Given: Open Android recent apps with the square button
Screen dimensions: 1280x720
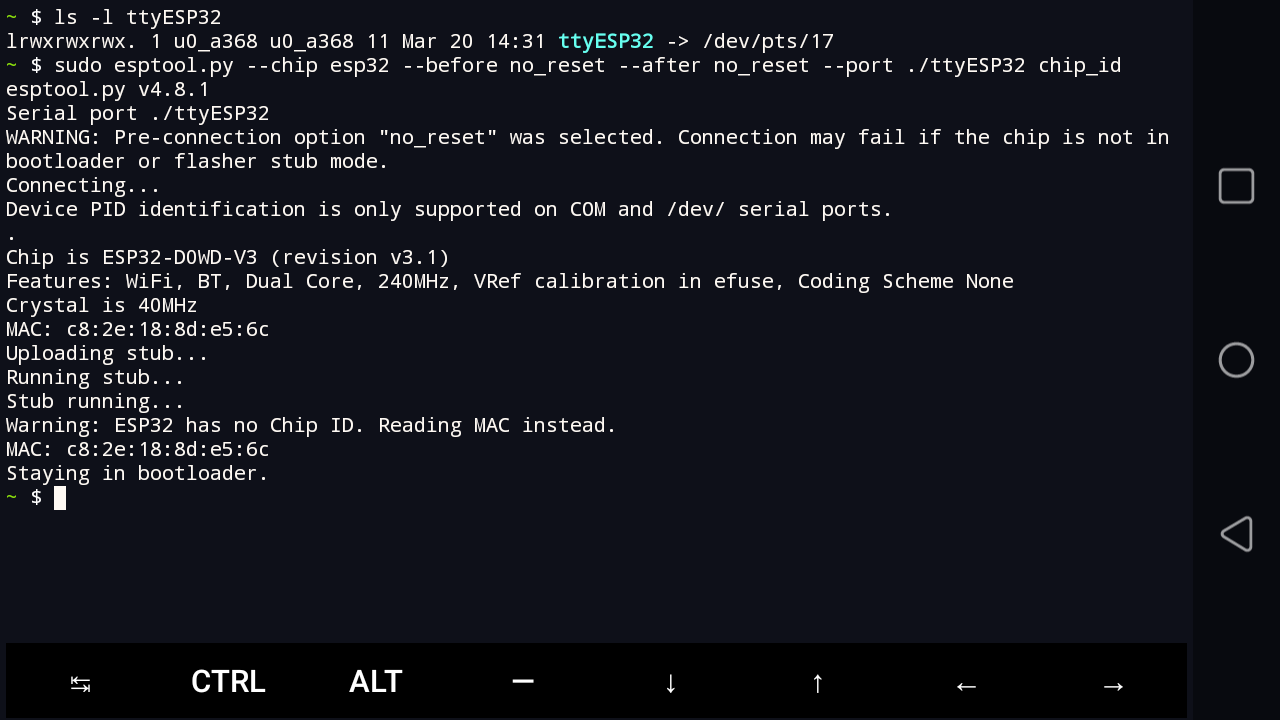Looking at the screenshot, I should pos(1236,187).
